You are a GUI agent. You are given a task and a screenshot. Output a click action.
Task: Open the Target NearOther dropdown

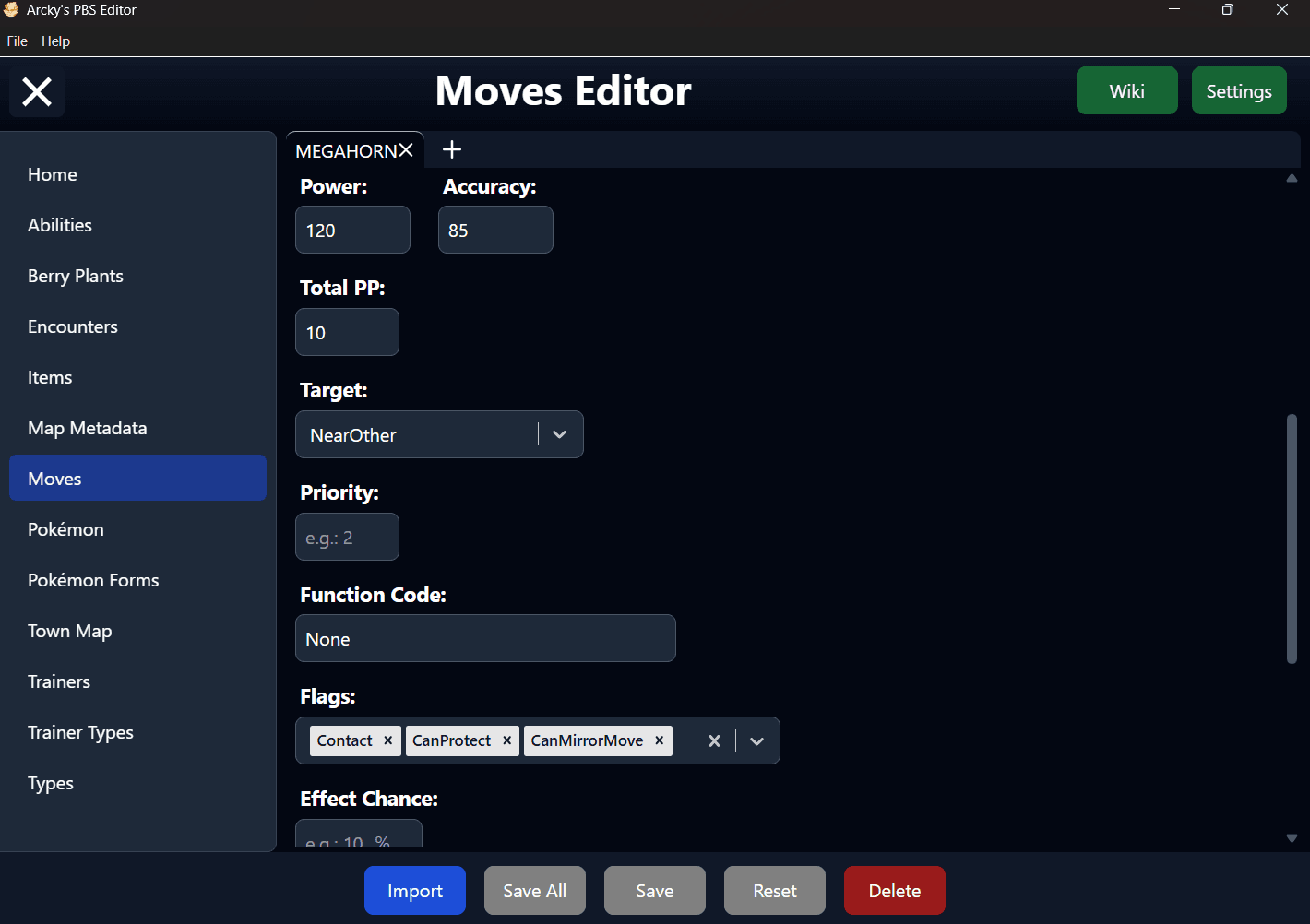click(439, 434)
